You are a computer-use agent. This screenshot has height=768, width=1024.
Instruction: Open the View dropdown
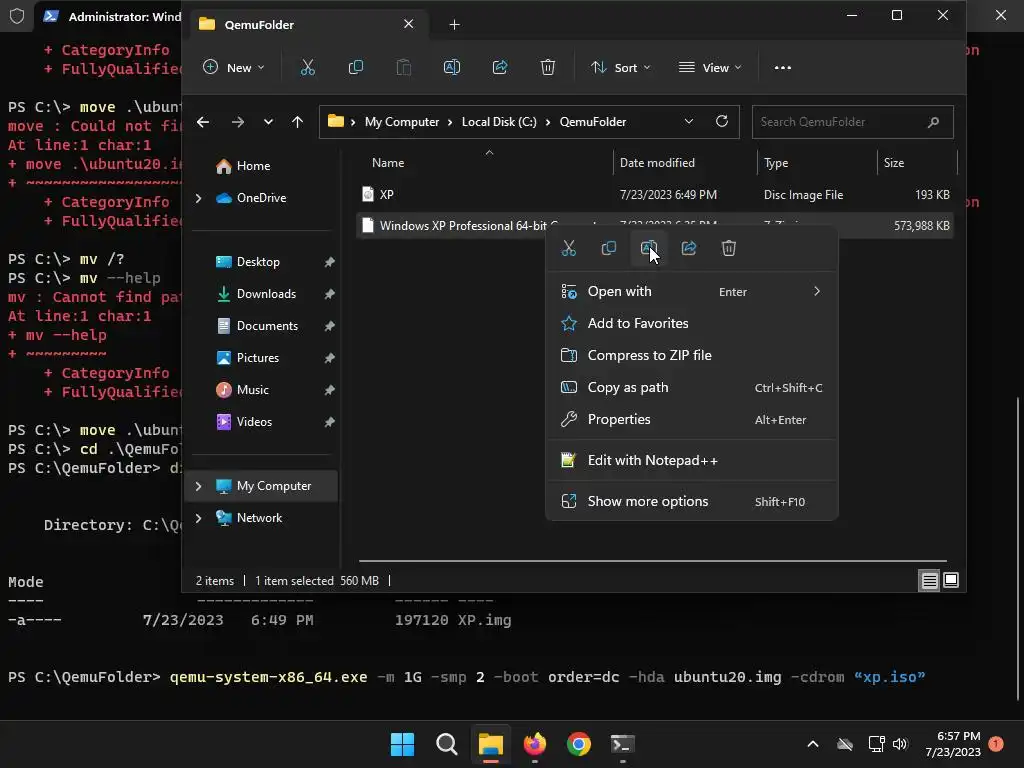tap(711, 67)
